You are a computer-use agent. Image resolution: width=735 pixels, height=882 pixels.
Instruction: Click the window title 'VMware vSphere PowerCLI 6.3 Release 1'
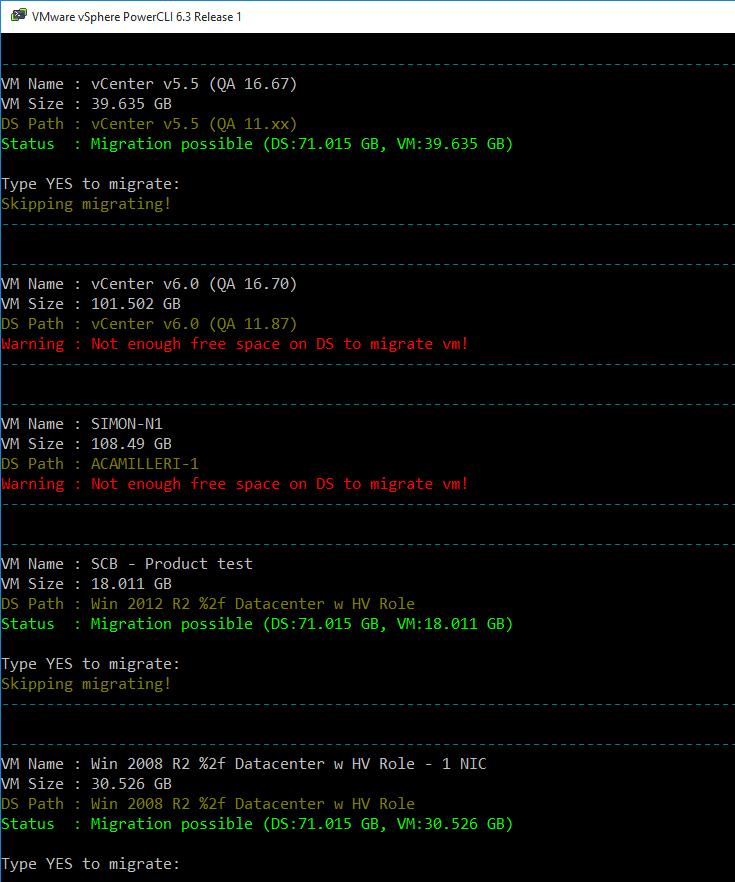(137, 17)
